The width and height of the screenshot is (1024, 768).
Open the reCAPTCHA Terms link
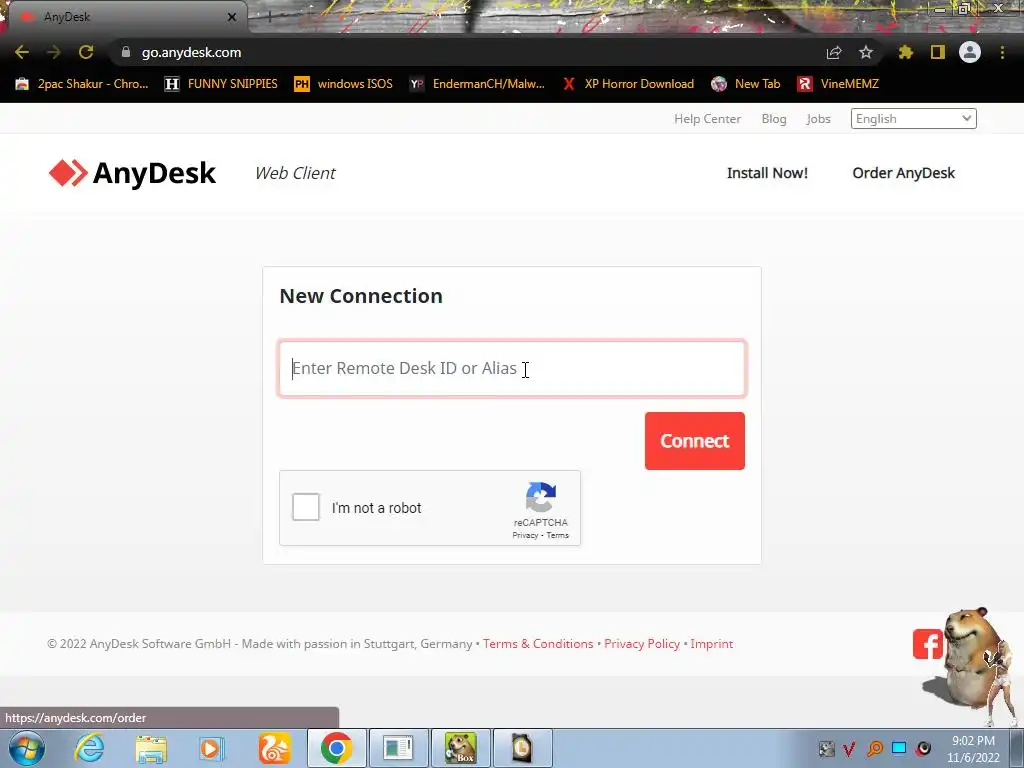(x=557, y=536)
